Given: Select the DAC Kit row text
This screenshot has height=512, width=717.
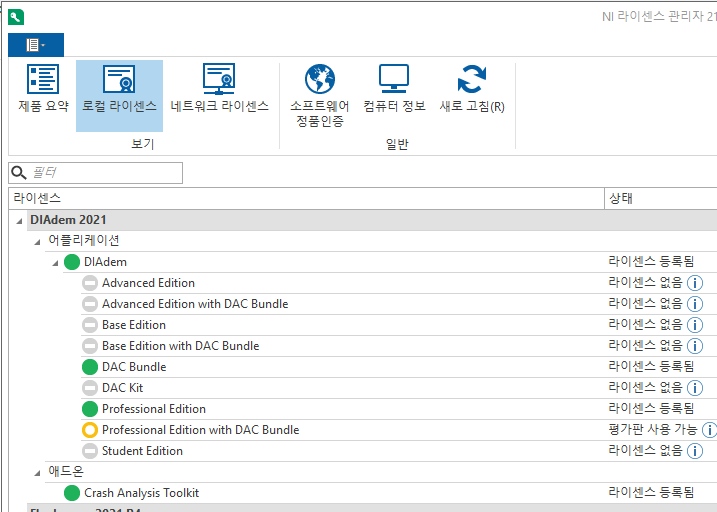Looking at the screenshot, I should [x=122, y=388].
